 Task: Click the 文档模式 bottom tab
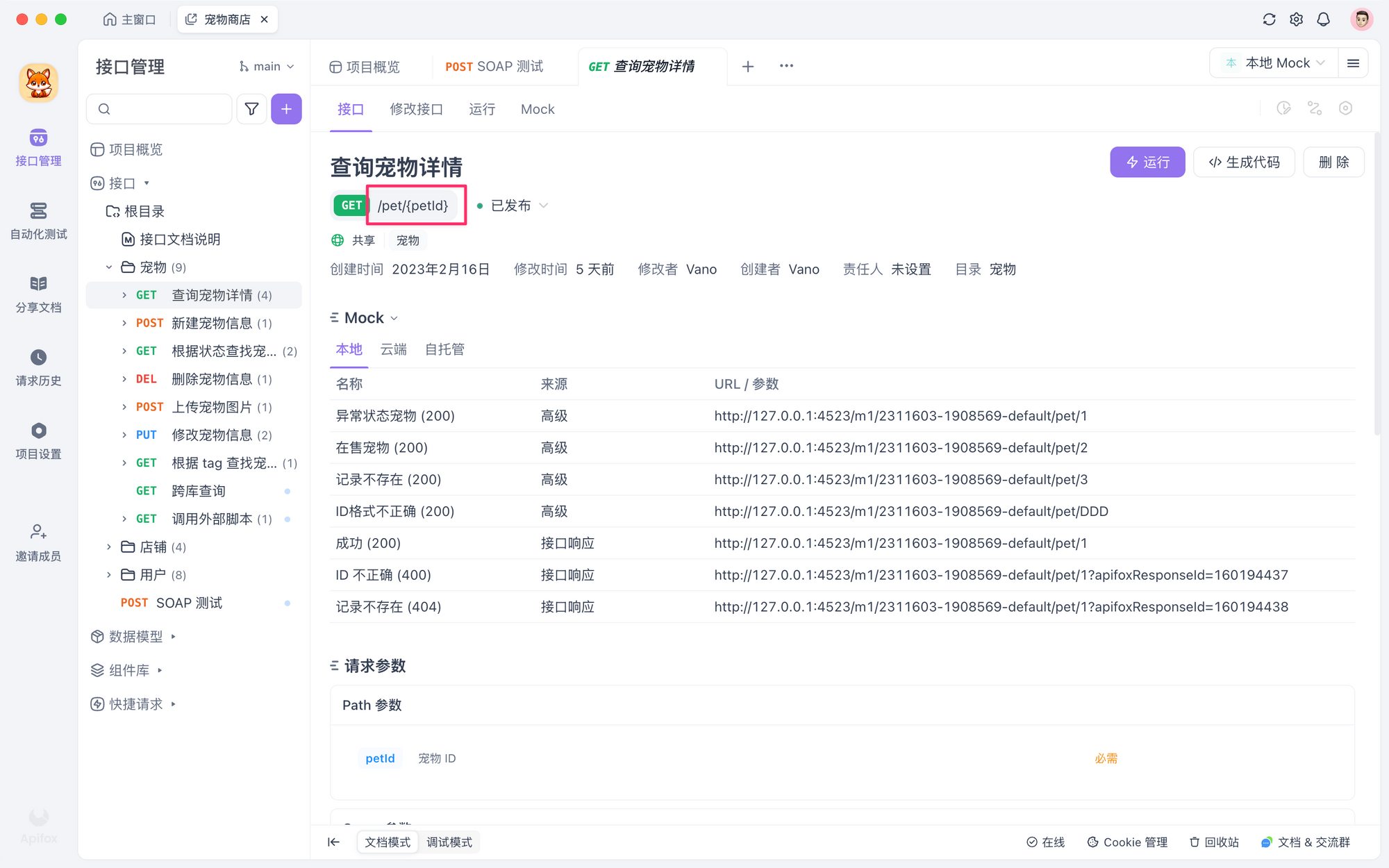(388, 841)
